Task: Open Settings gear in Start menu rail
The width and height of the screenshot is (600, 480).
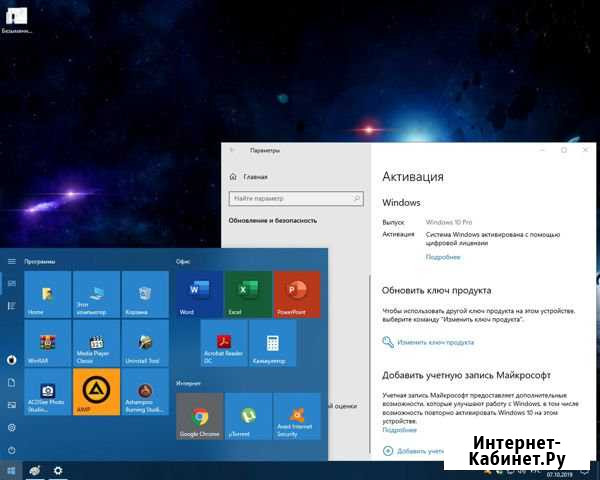Action: (x=12, y=428)
